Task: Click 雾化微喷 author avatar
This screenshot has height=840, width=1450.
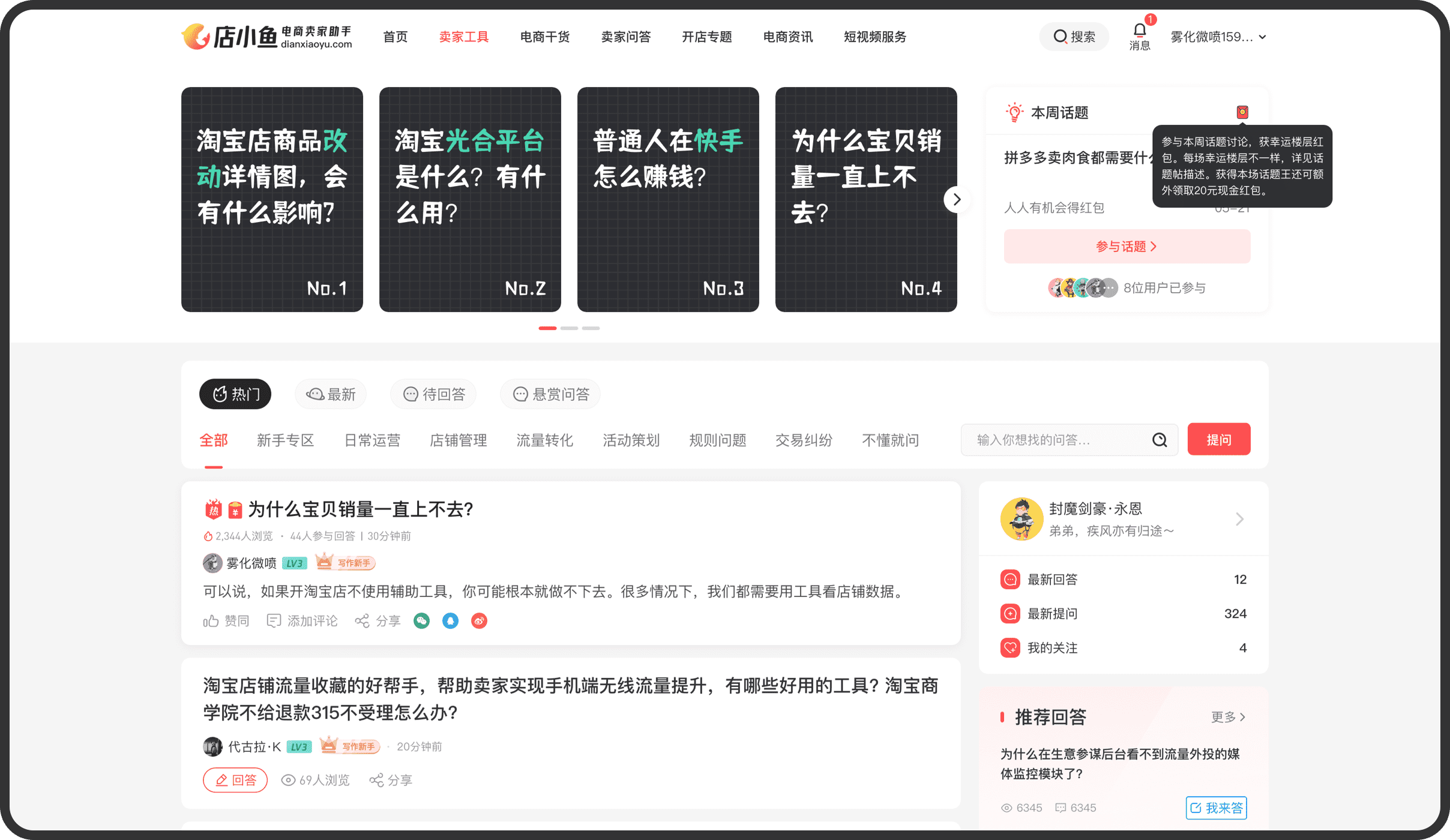Action: (x=212, y=563)
